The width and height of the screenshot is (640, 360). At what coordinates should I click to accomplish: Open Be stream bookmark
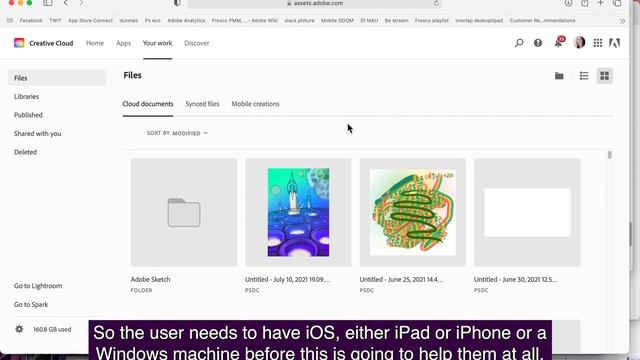[x=396, y=20]
